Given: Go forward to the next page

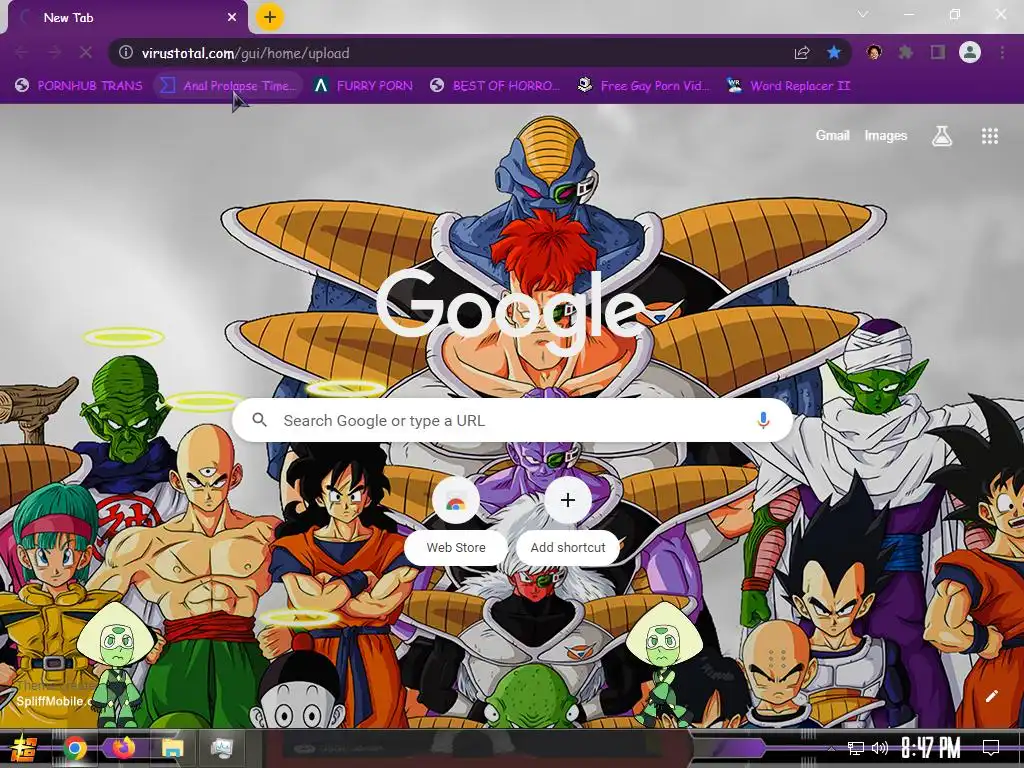Looking at the screenshot, I should 54,53.
